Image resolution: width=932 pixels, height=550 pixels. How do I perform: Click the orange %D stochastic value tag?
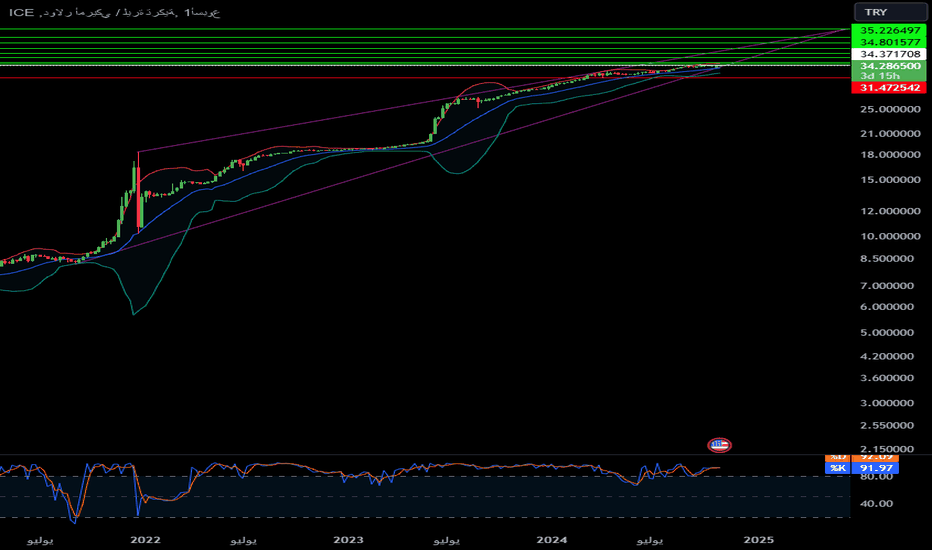point(862,457)
